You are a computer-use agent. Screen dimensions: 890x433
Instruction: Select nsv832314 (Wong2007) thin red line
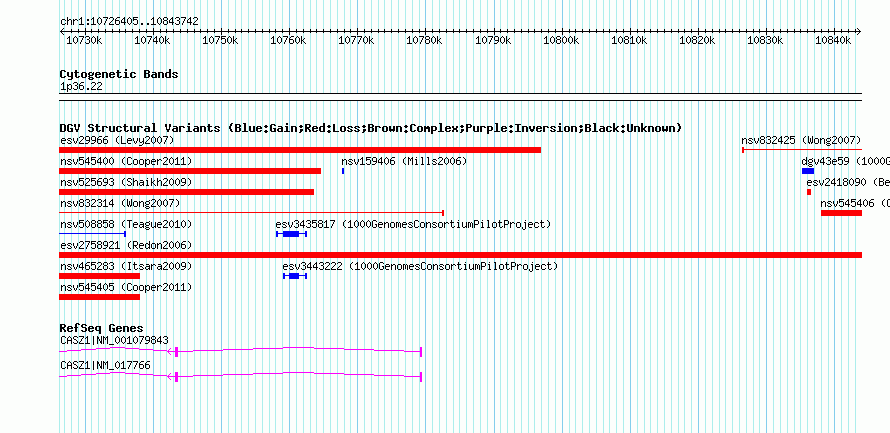(x=251, y=213)
